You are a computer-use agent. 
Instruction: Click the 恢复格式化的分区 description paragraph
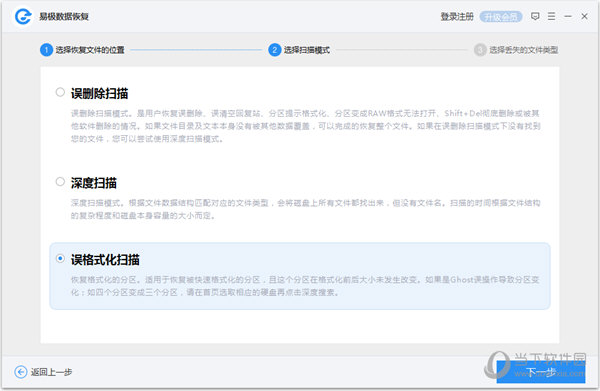point(305,286)
